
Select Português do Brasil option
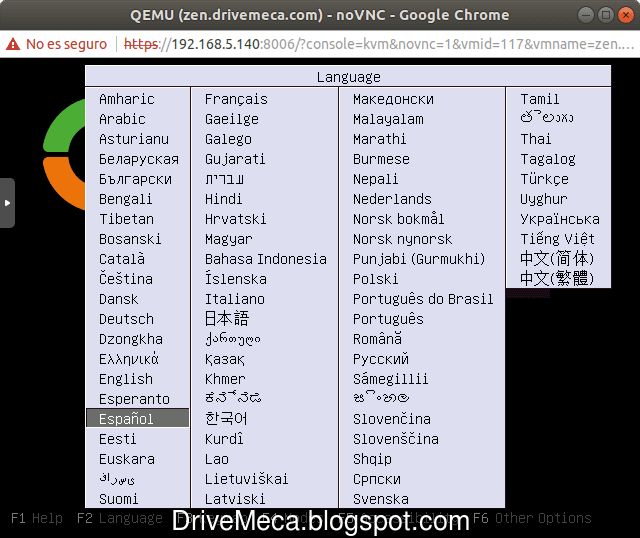click(423, 299)
